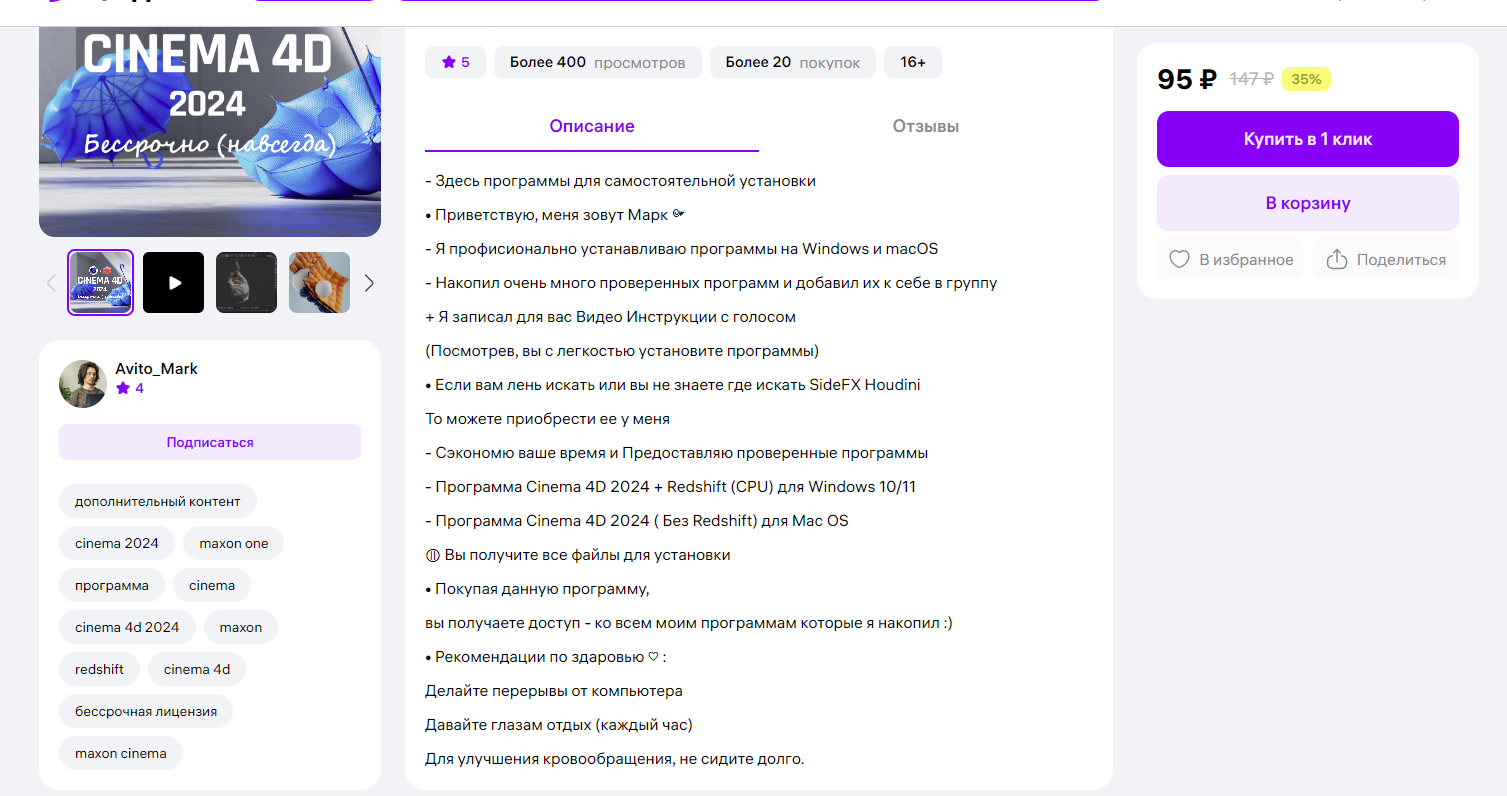Select the бессрочная лицензия tag

tap(146, 712)
